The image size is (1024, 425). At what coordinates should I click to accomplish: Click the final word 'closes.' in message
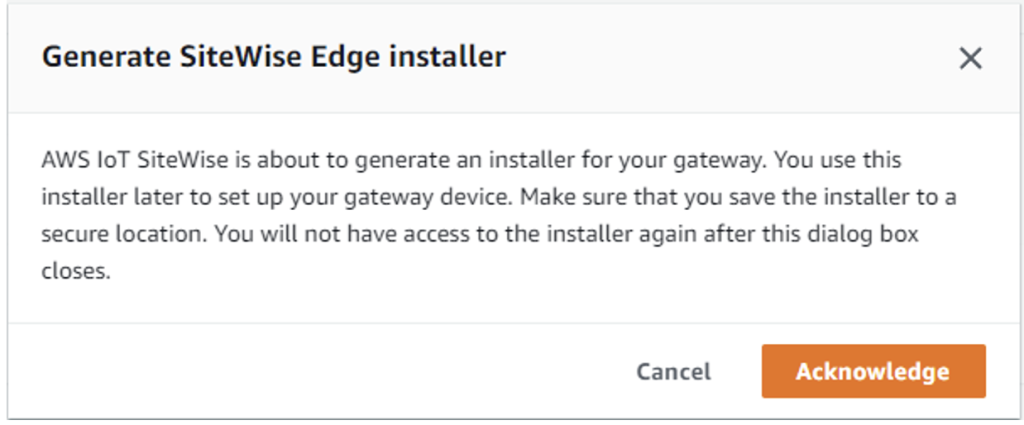click(x=73, y=271)
